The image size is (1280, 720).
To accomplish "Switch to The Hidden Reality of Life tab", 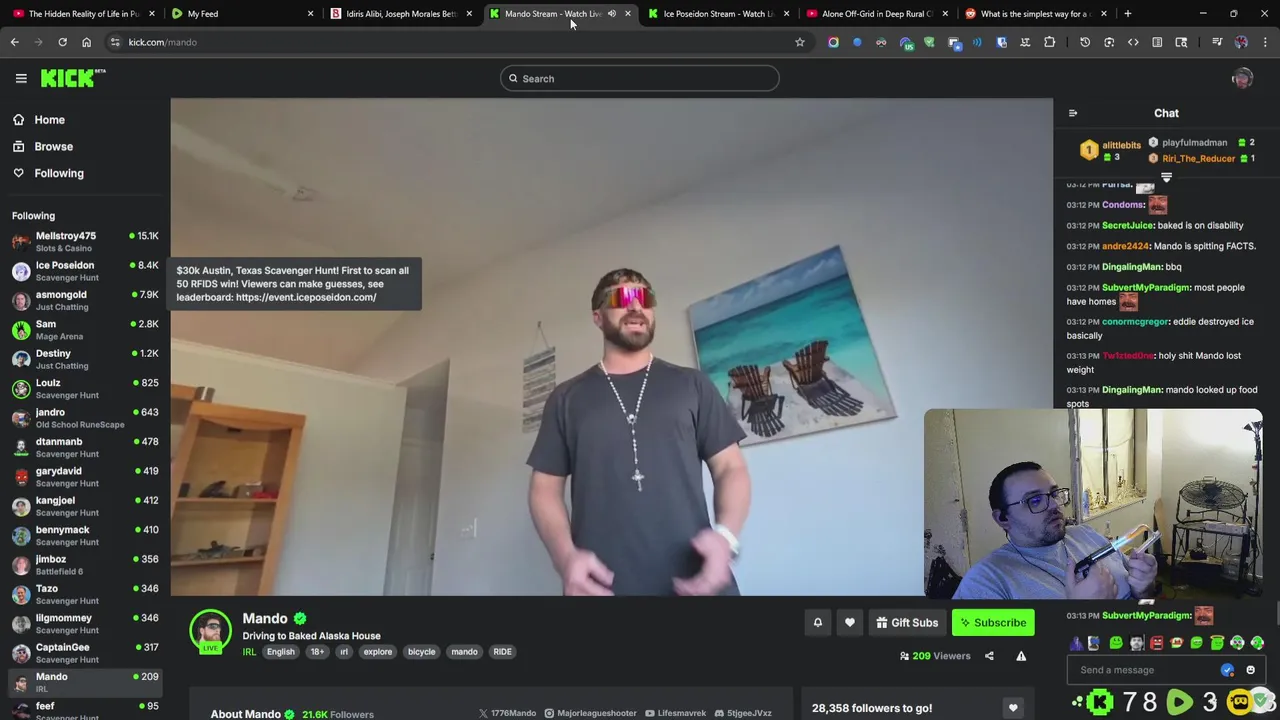I will coord(82,14).
